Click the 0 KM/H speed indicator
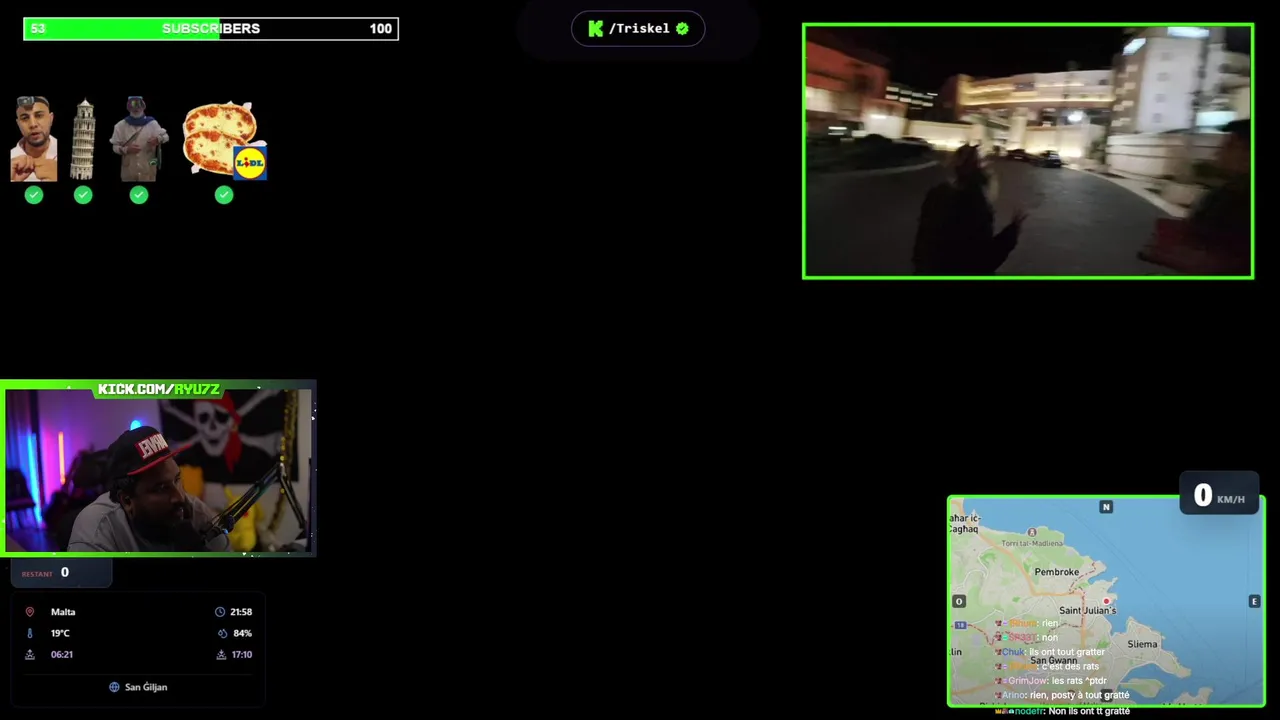The image size is (1280, 720). coord(1219,495)
